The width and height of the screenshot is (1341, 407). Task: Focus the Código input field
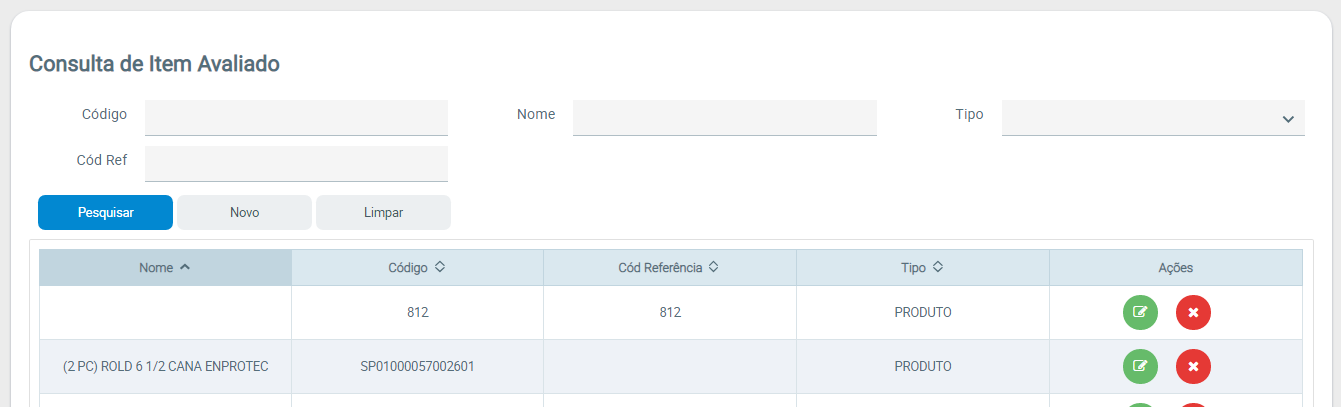tap(296, 118)
